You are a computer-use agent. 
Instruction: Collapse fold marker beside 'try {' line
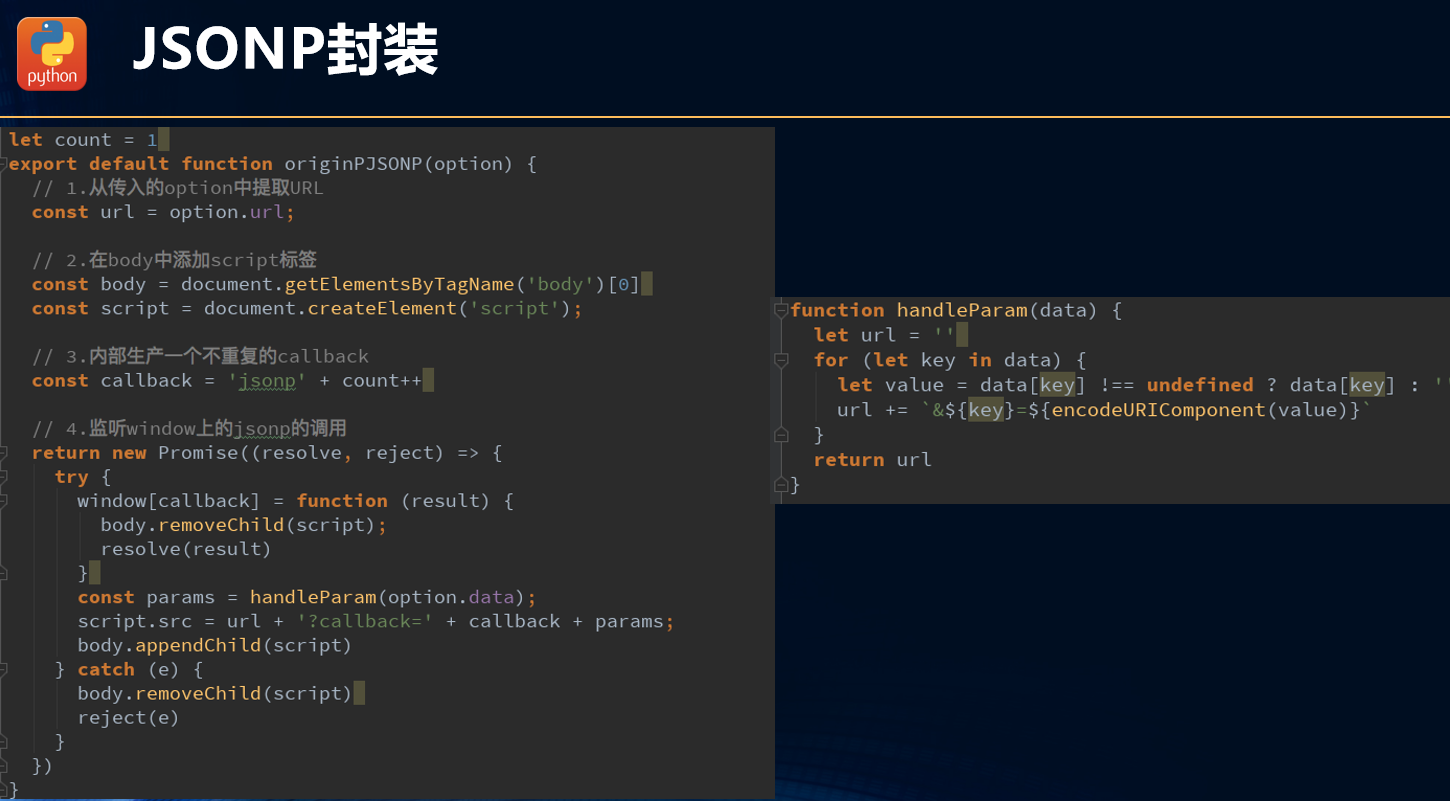3,477
